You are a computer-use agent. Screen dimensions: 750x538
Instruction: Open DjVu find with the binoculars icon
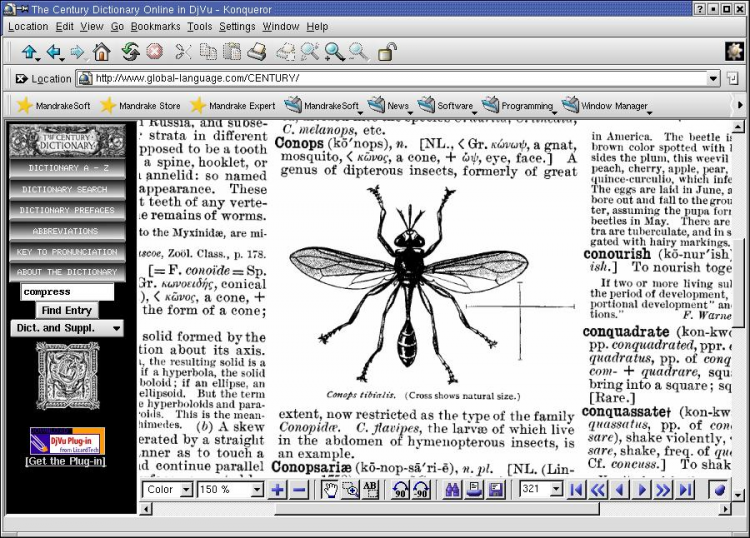coord(451,490)
